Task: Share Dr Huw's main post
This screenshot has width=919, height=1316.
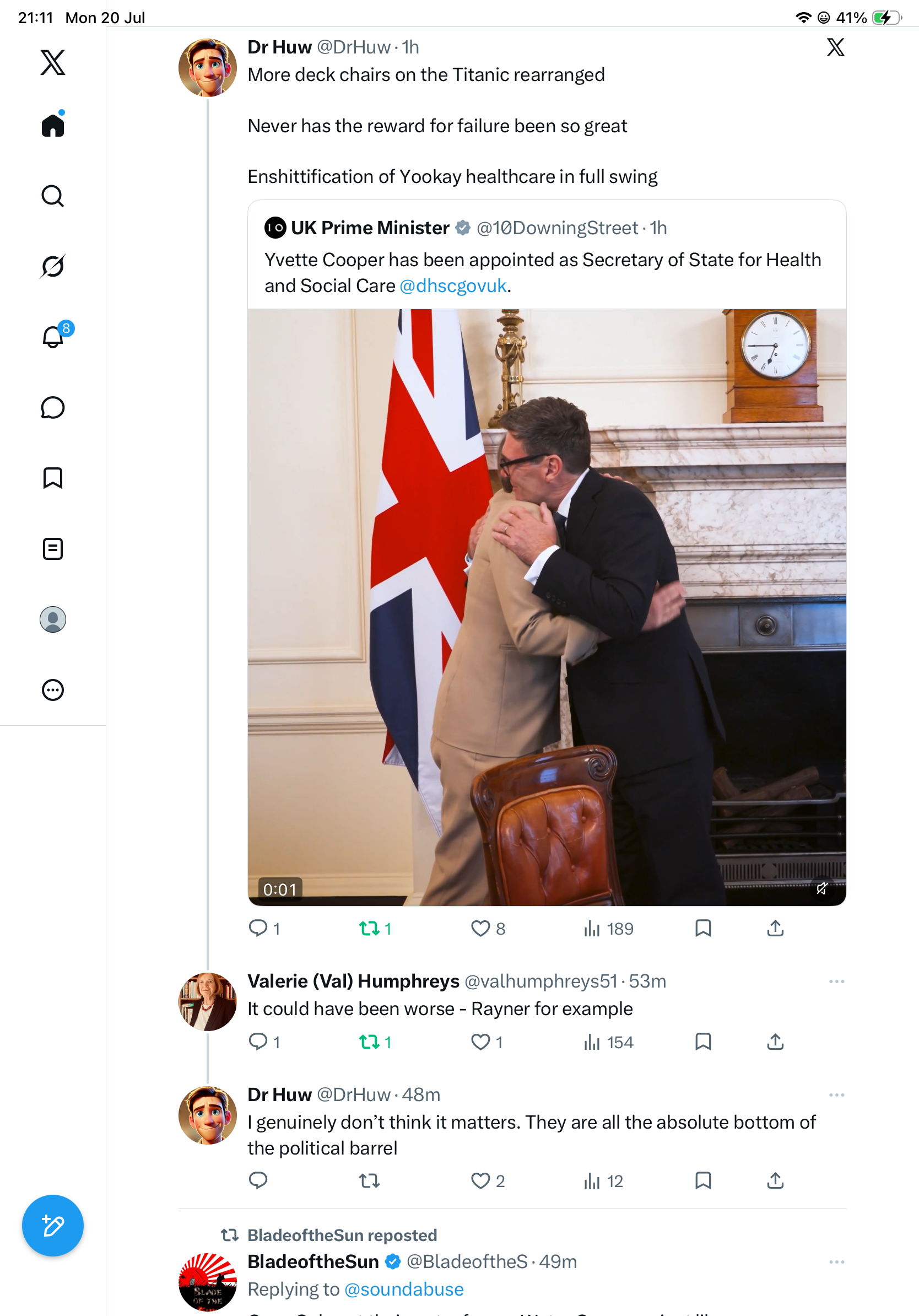Action: pyautogui.click(x=775, y=928)
